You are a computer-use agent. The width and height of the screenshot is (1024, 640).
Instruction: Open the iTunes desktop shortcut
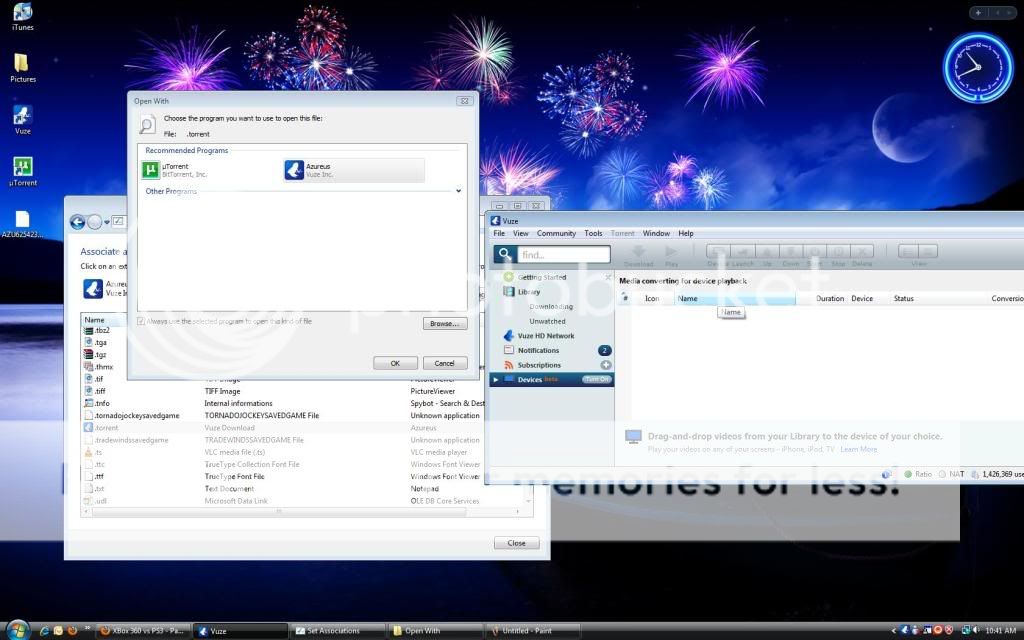[22, 12]
